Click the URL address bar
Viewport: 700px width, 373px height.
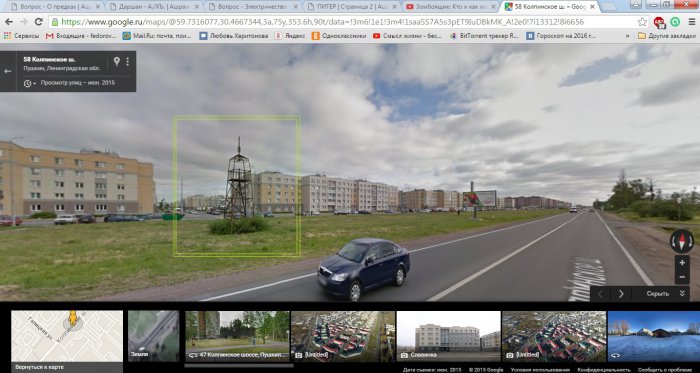[x=344, y=22]
